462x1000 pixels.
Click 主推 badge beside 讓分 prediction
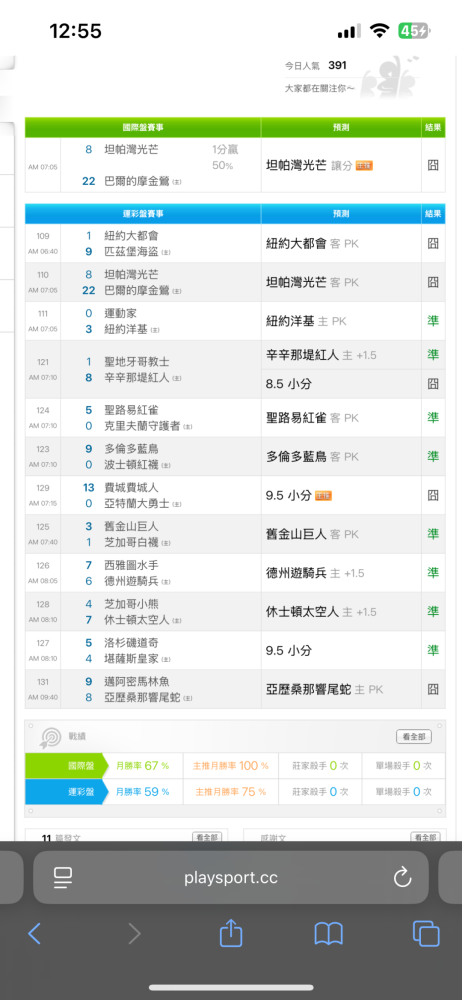(x=364, y=165)
